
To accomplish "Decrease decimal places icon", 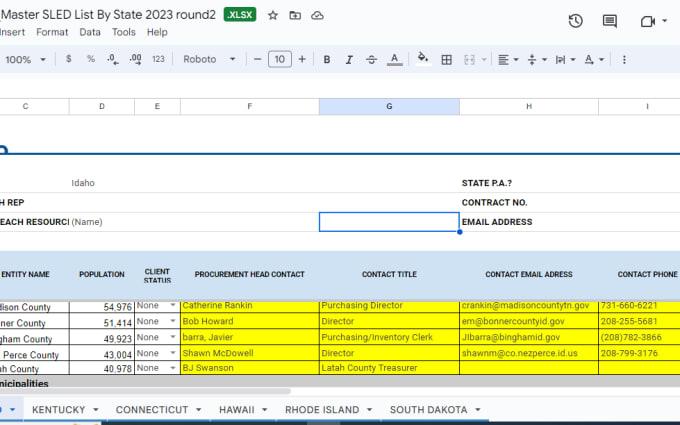I will (113, 59).
